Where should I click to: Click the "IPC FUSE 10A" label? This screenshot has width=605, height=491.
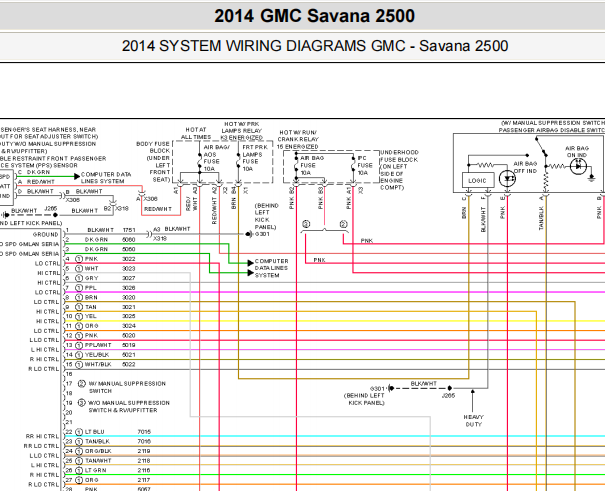(365, 165)
